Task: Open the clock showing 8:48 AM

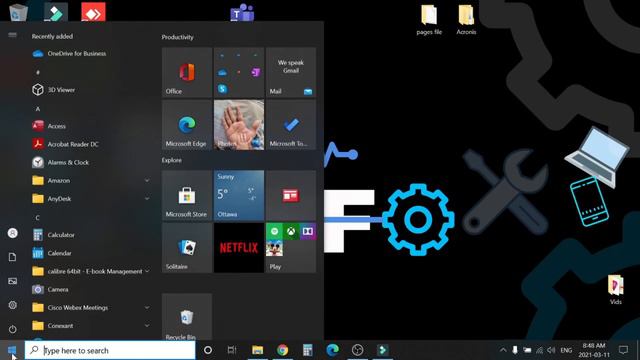Action: click(x=594, y=350)
